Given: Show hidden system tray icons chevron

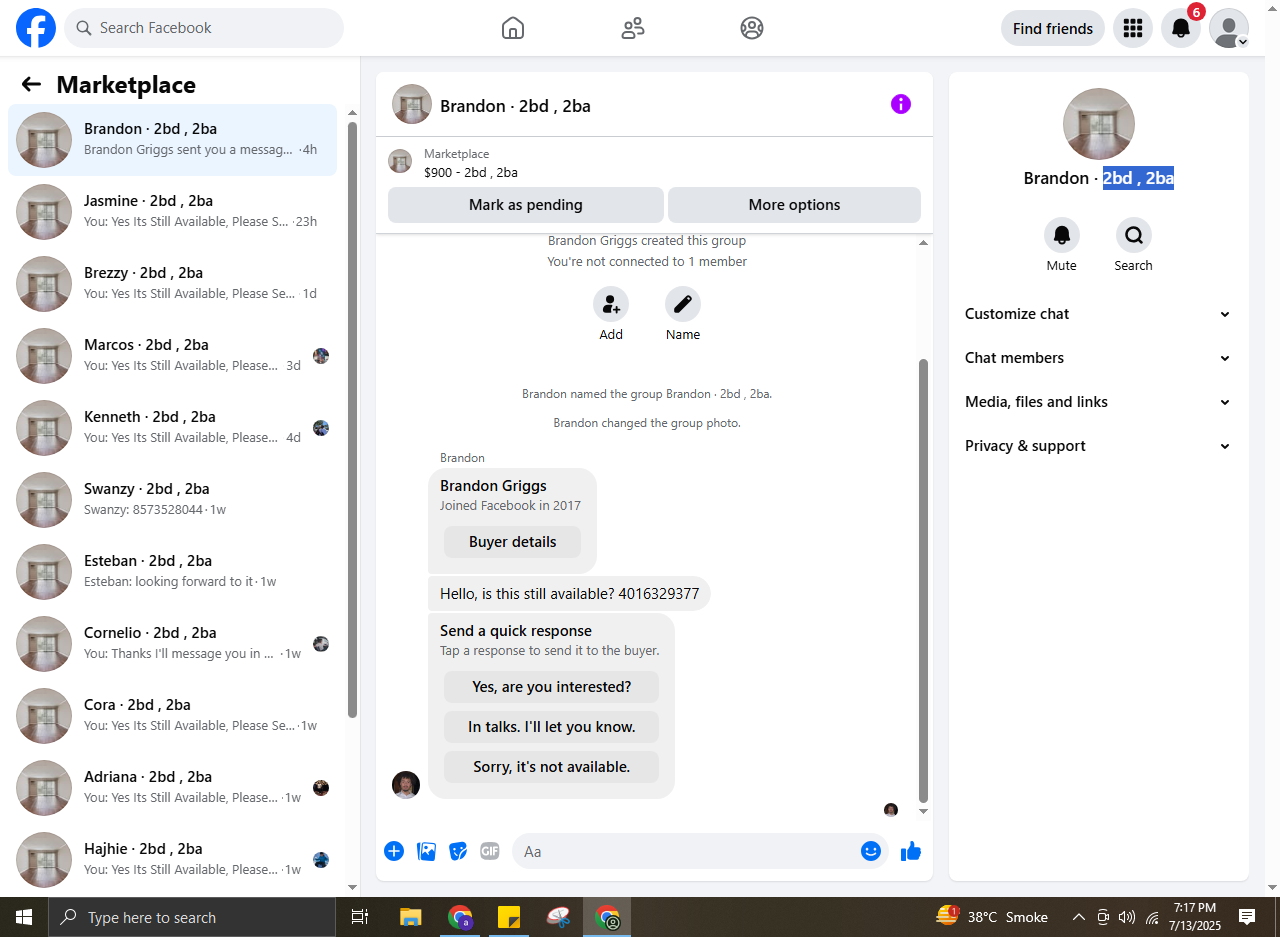Looking at the screenshot, I should point(1078,917).
